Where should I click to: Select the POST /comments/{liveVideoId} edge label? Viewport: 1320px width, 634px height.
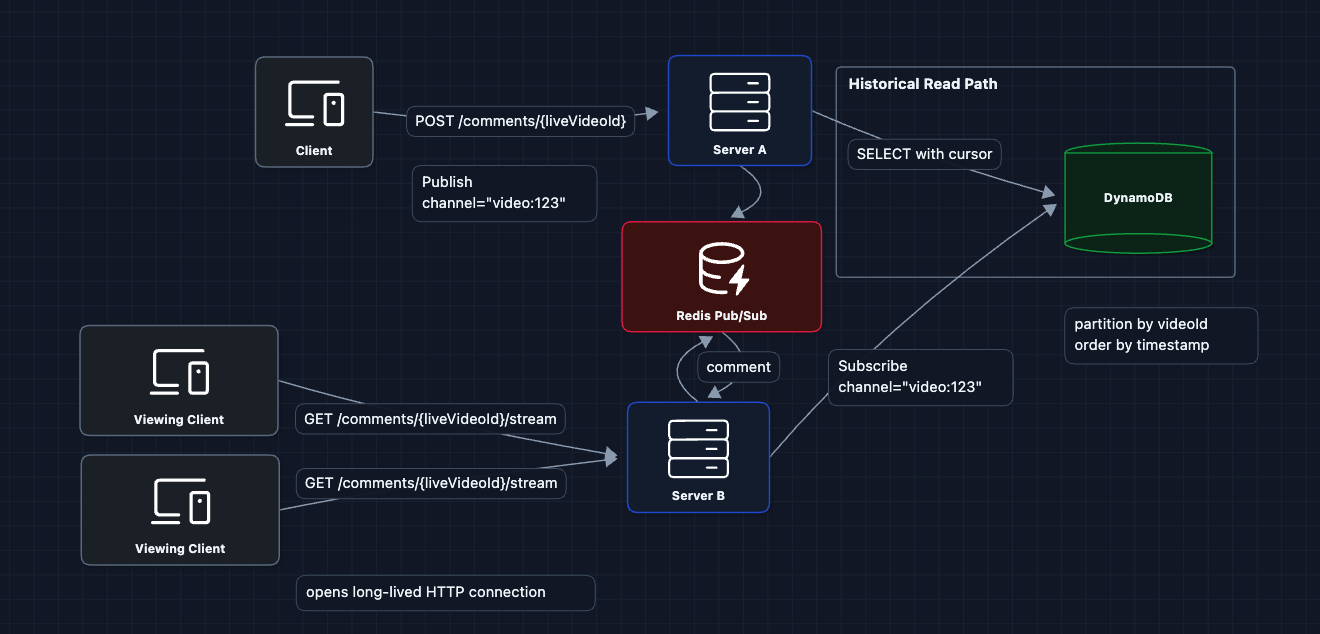(x=520, y=121)
